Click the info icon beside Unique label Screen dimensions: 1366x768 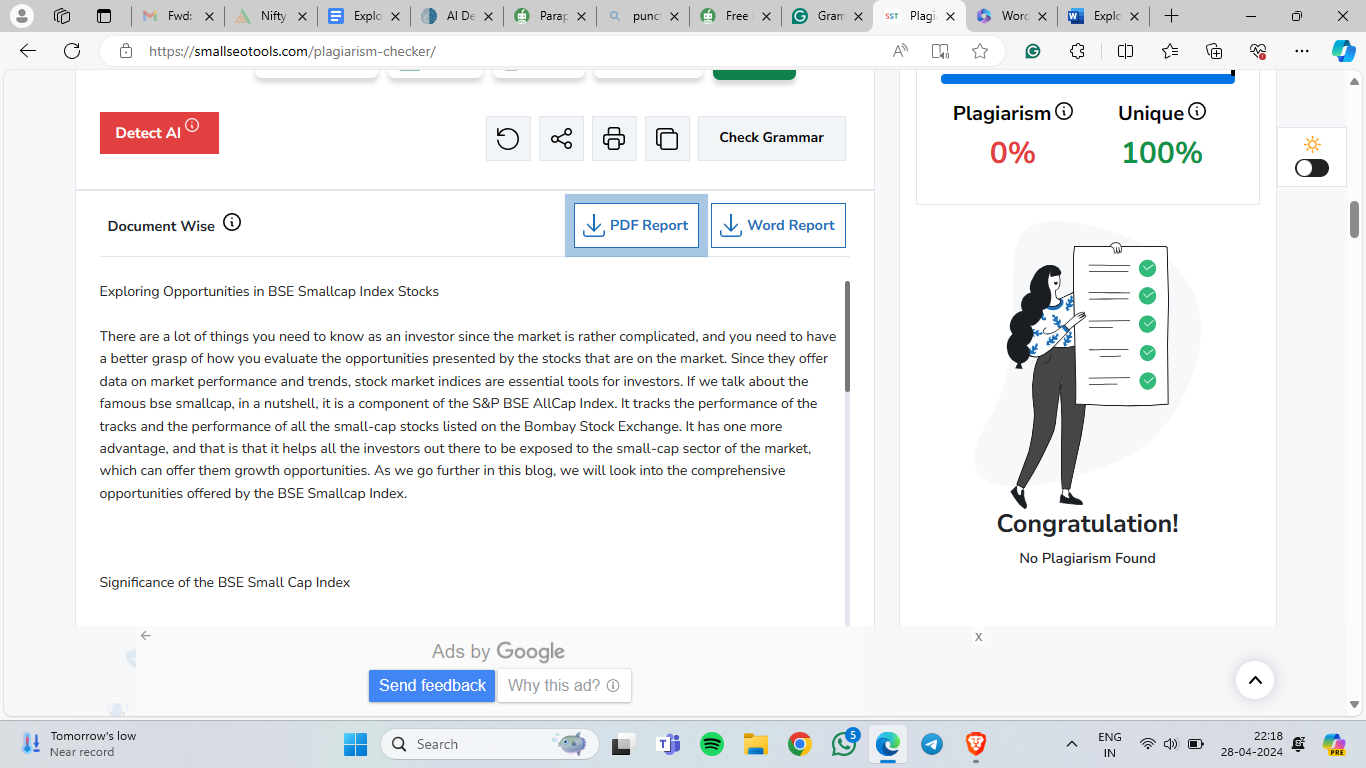pyautogui.click(x=1197, y=111)
